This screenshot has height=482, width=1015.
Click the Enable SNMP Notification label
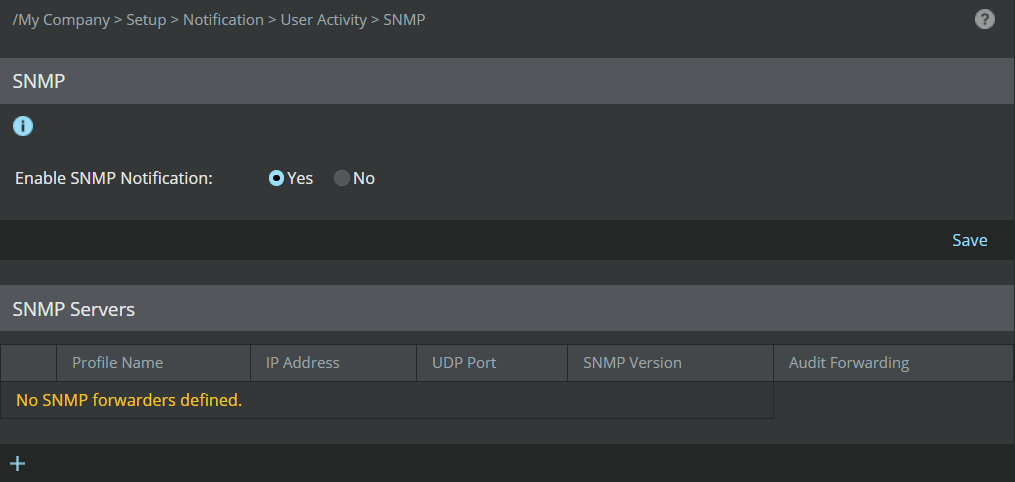[114, 178]
